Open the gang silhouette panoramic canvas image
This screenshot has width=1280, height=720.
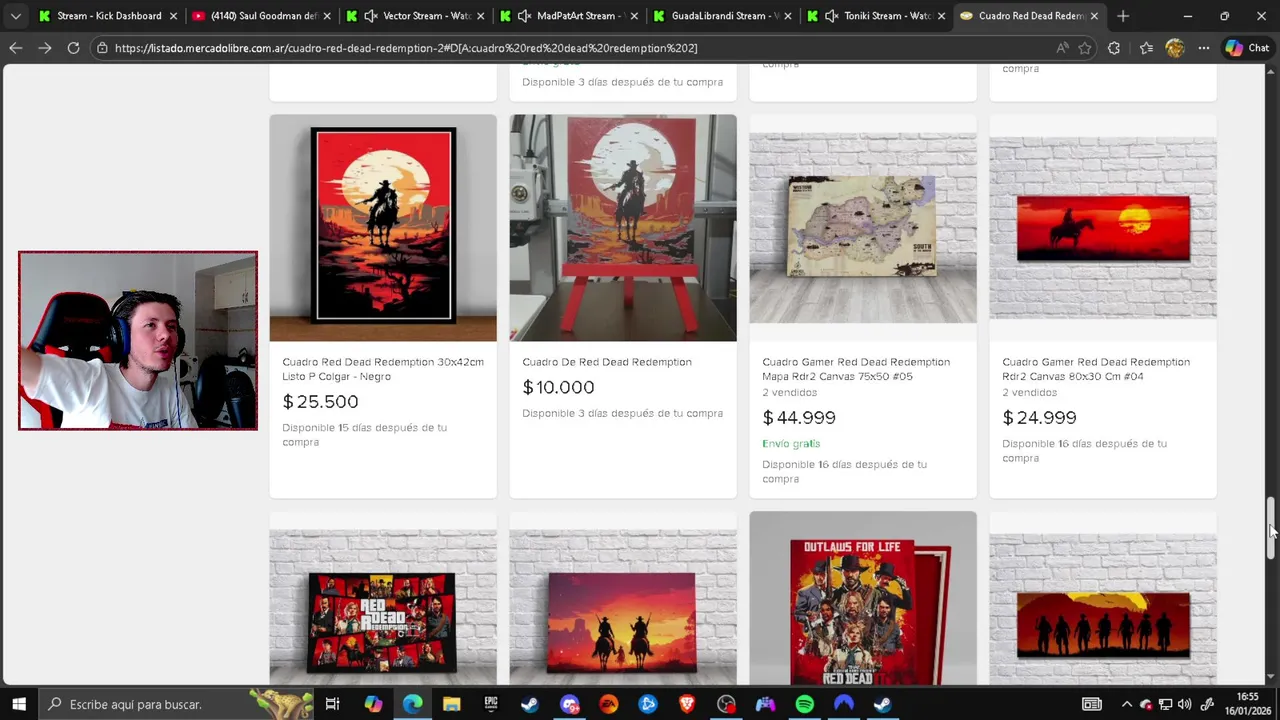[x=1103, y=598]
